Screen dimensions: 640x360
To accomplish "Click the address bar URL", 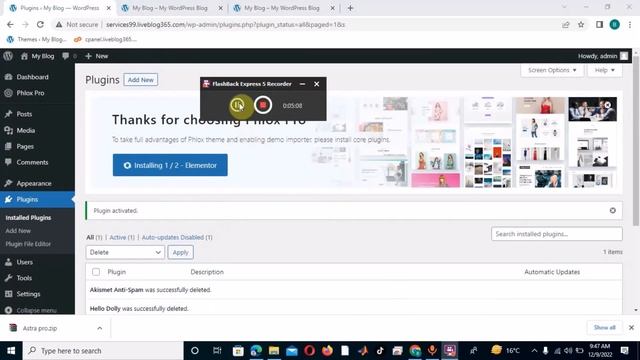I will pyautogui.click(x=225, y=24).
